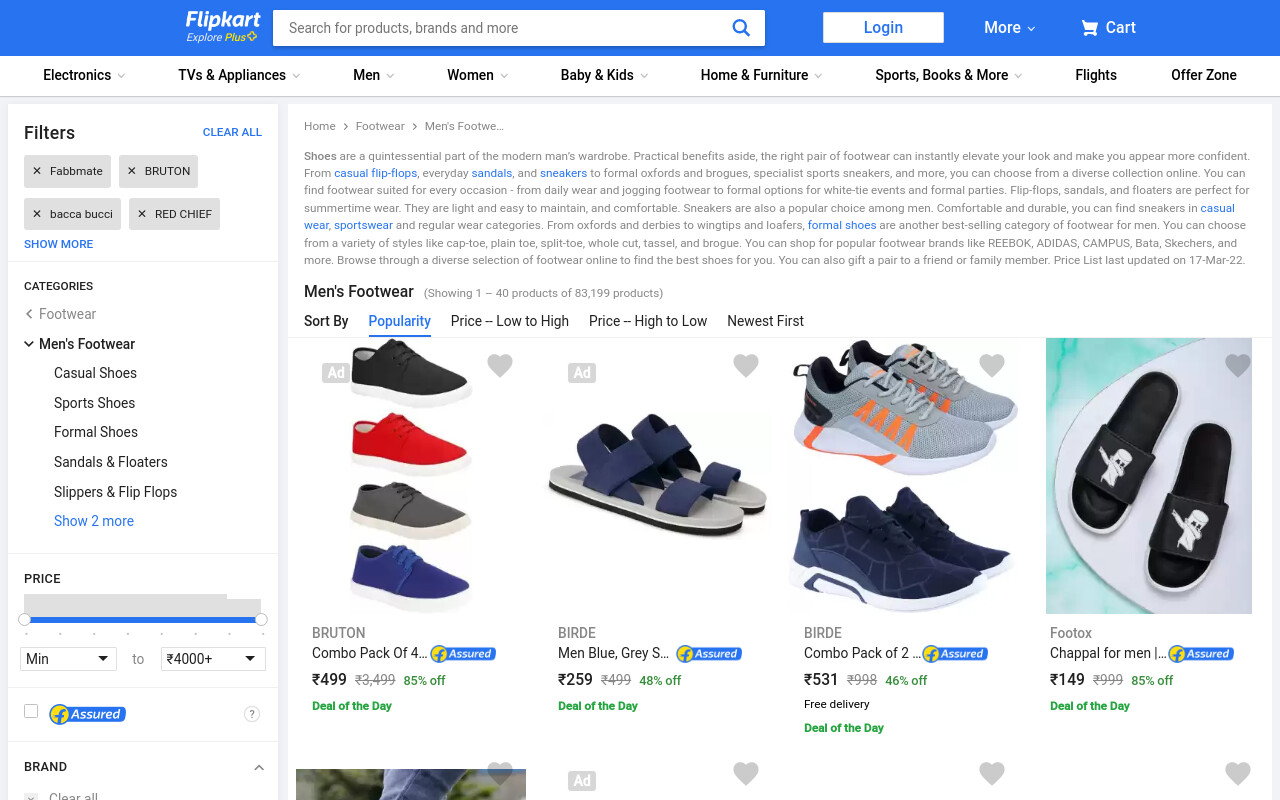Open the Home & Furniture menu
Image resolution: width=1280 pixels, height=800 pixels.
pos(762,75)
